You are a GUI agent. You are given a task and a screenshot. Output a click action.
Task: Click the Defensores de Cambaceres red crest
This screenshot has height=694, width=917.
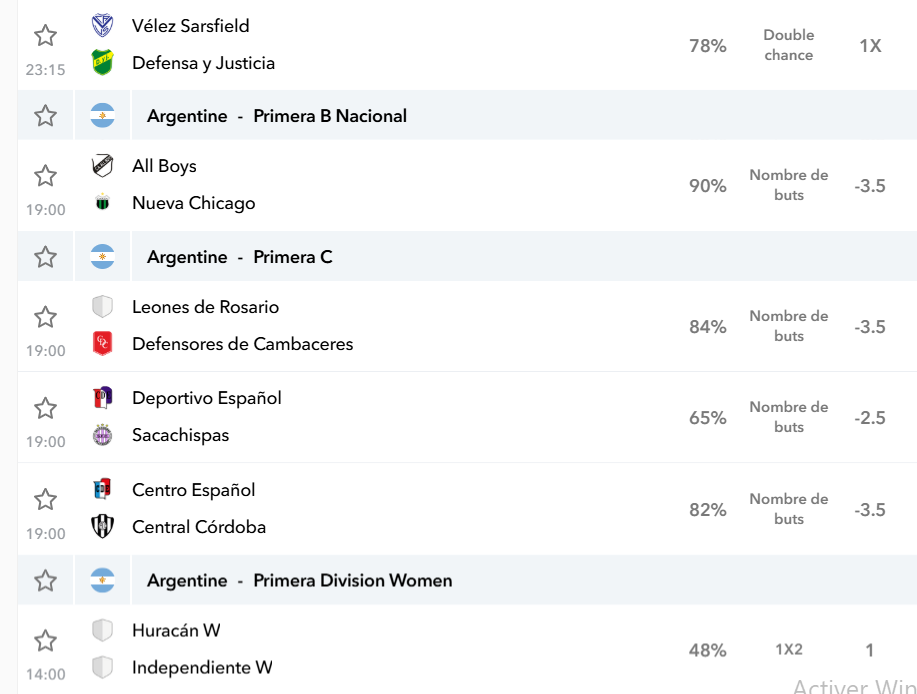coord(102,344)
